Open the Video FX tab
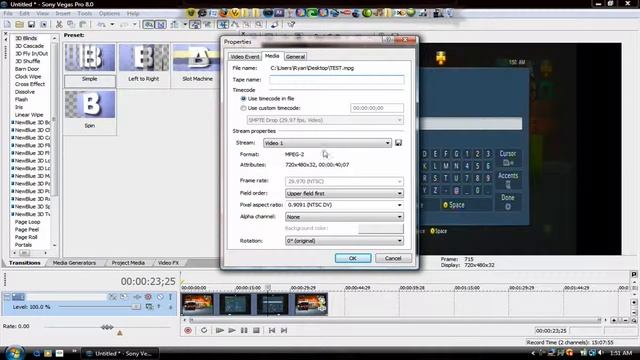Screen dimensions: 640x360 pos(168,263)
